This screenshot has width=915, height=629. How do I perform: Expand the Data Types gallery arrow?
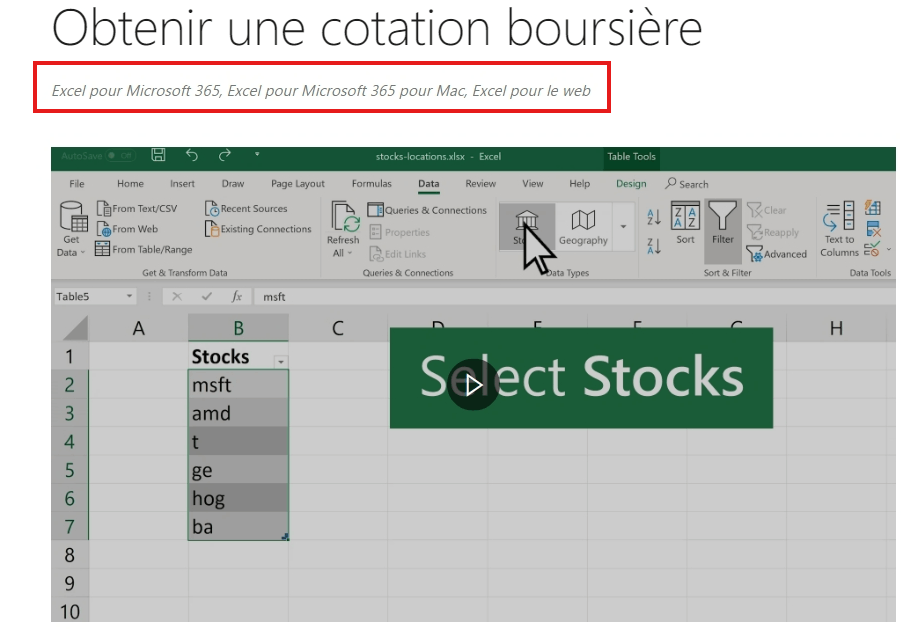point(623,227)
